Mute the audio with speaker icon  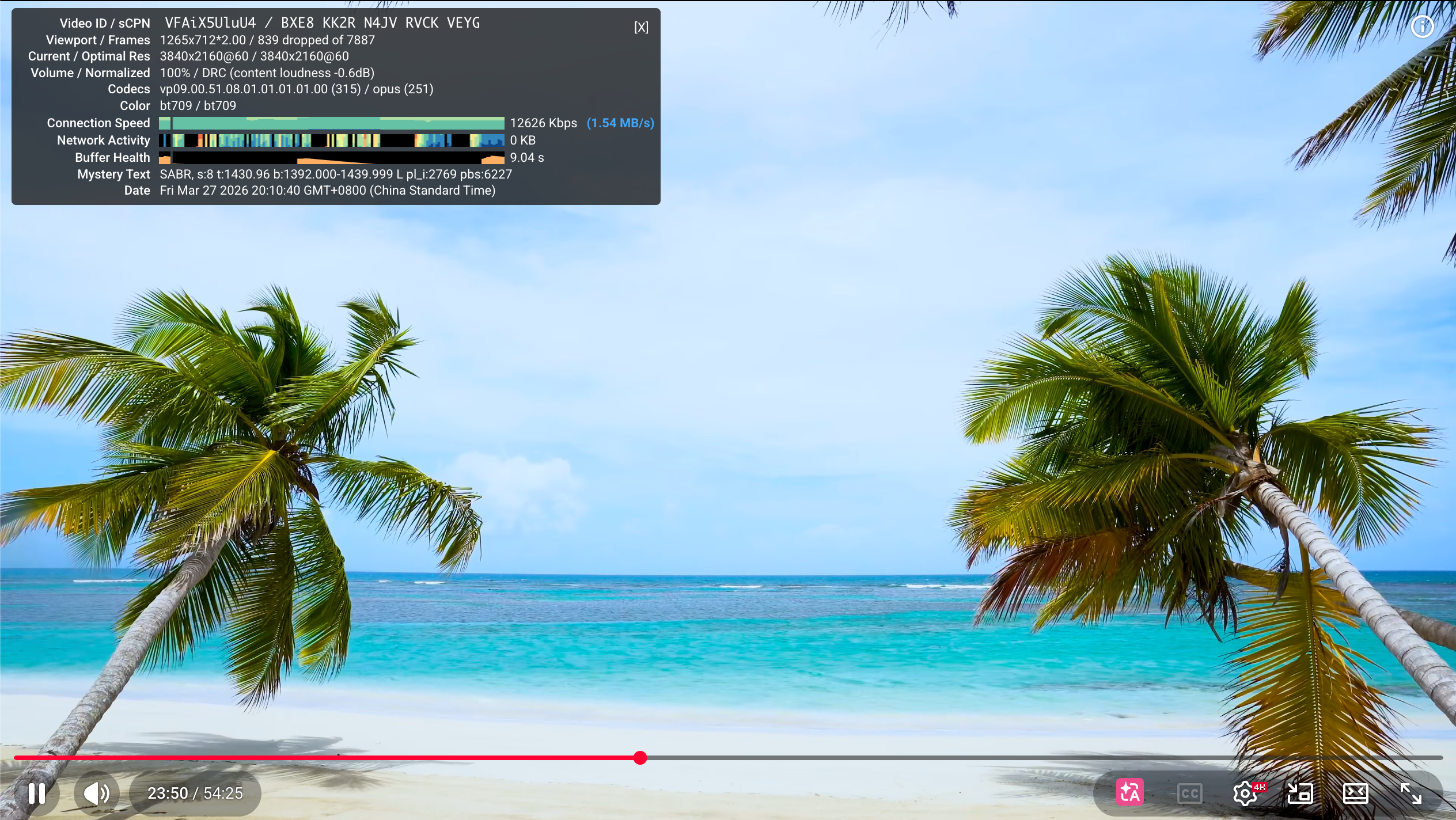(96, 793)
